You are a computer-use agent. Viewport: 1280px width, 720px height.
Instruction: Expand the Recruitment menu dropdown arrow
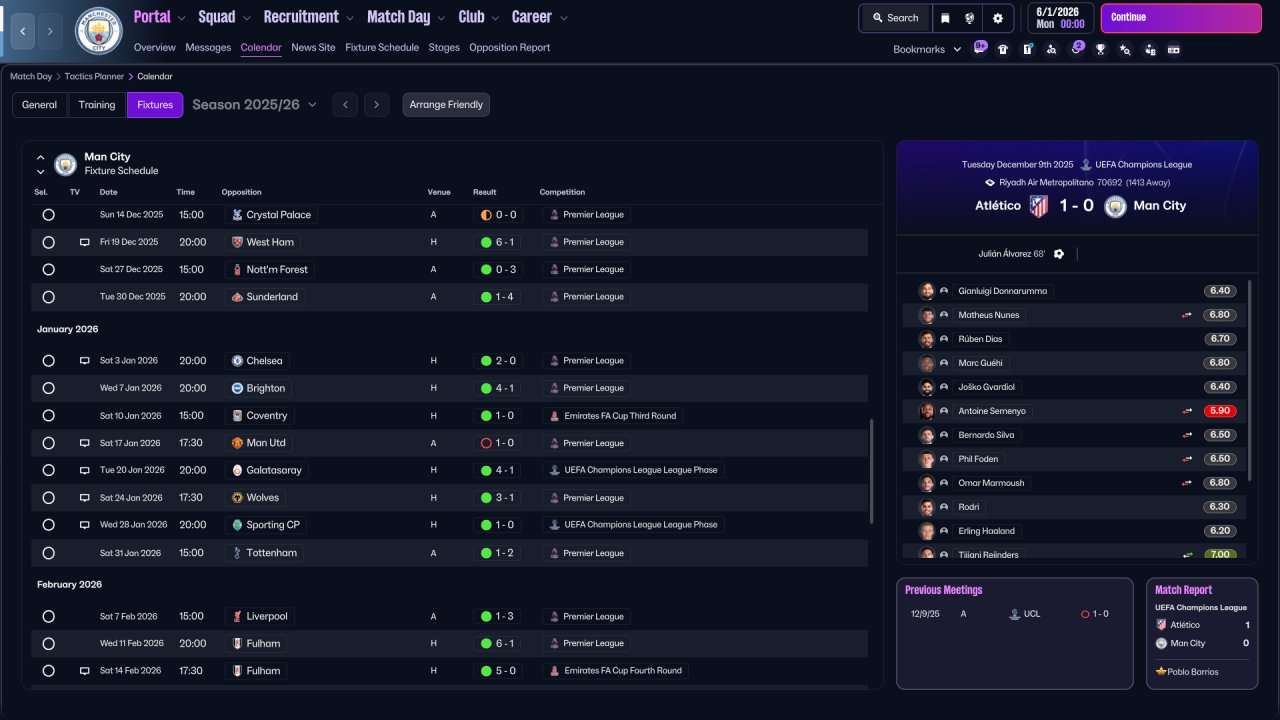(349, 18)
